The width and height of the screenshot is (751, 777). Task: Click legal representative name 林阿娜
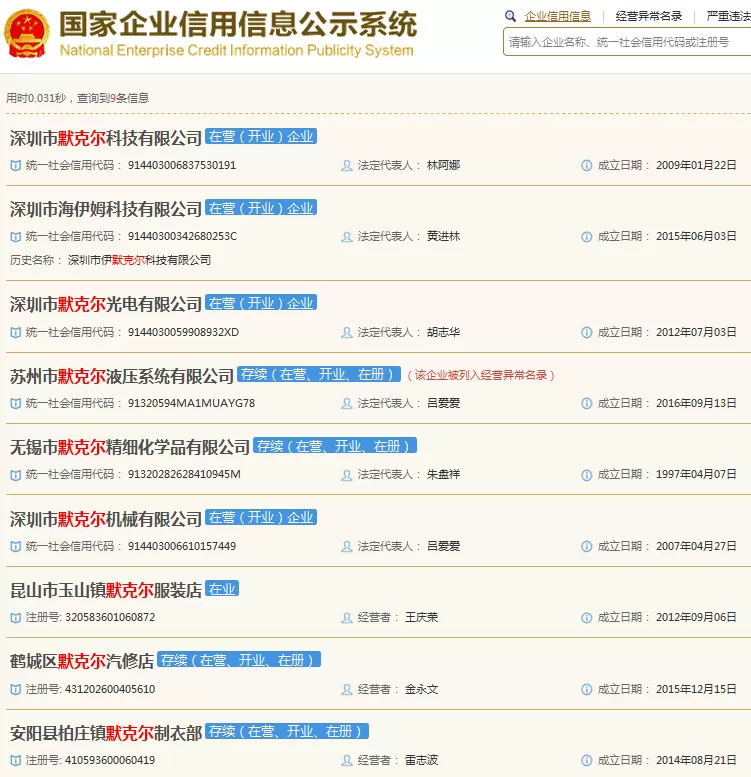coord(443,166)
